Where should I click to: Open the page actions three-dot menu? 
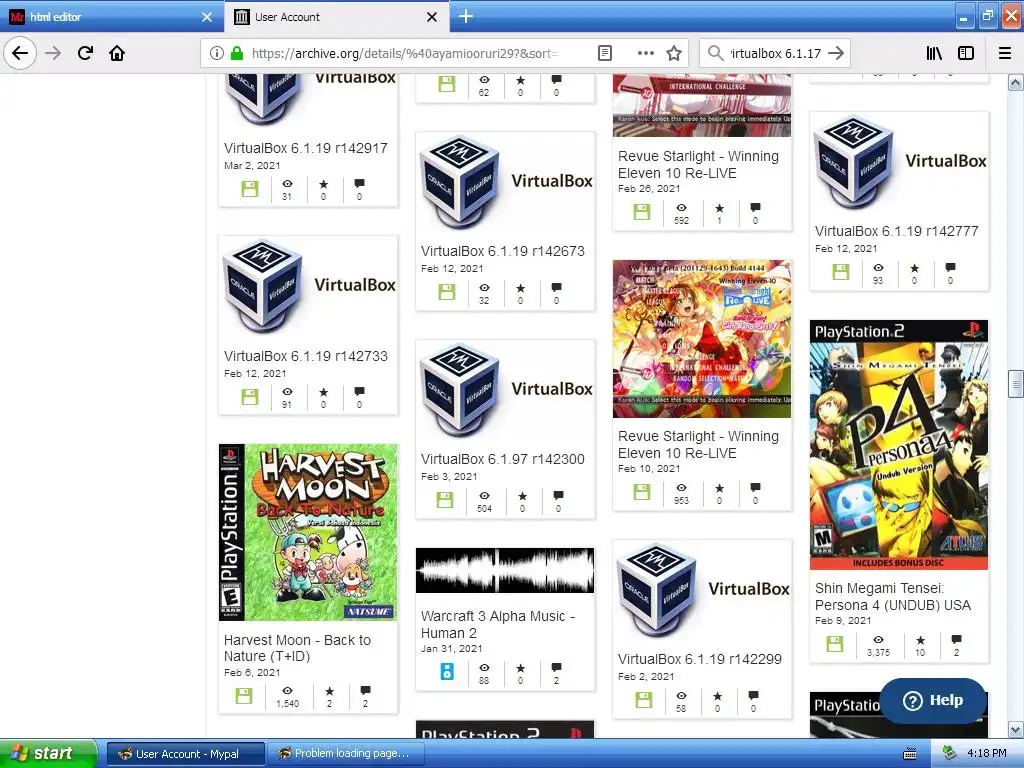[645, 54]
